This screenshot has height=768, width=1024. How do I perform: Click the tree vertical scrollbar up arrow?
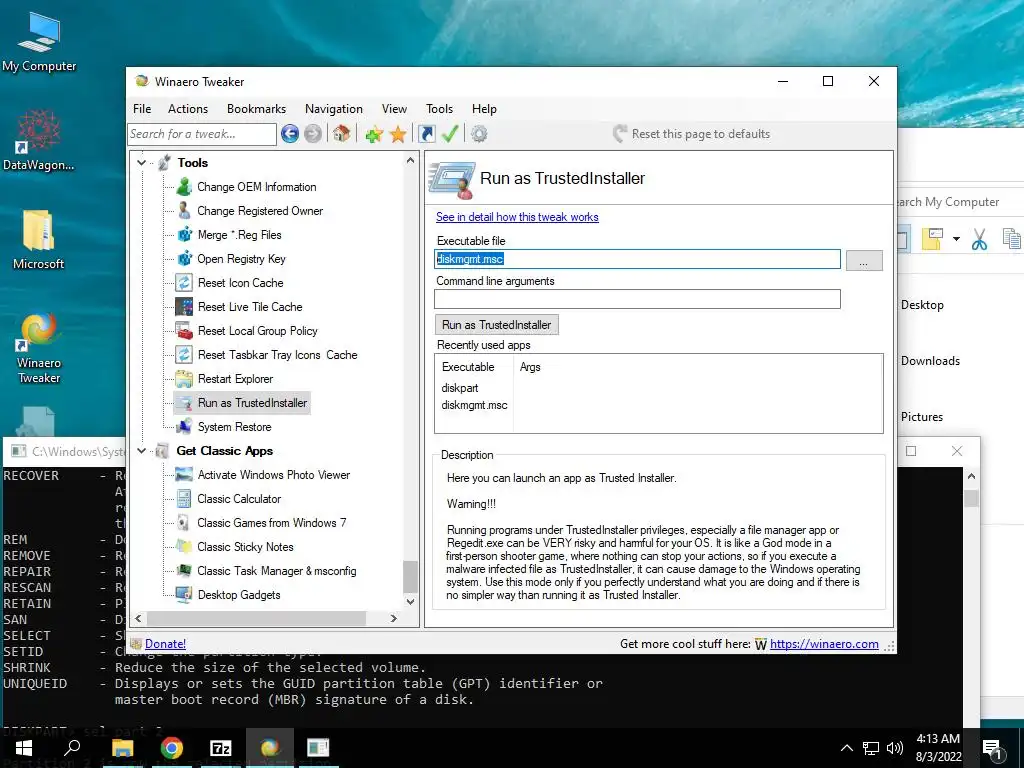click(410, 160)
